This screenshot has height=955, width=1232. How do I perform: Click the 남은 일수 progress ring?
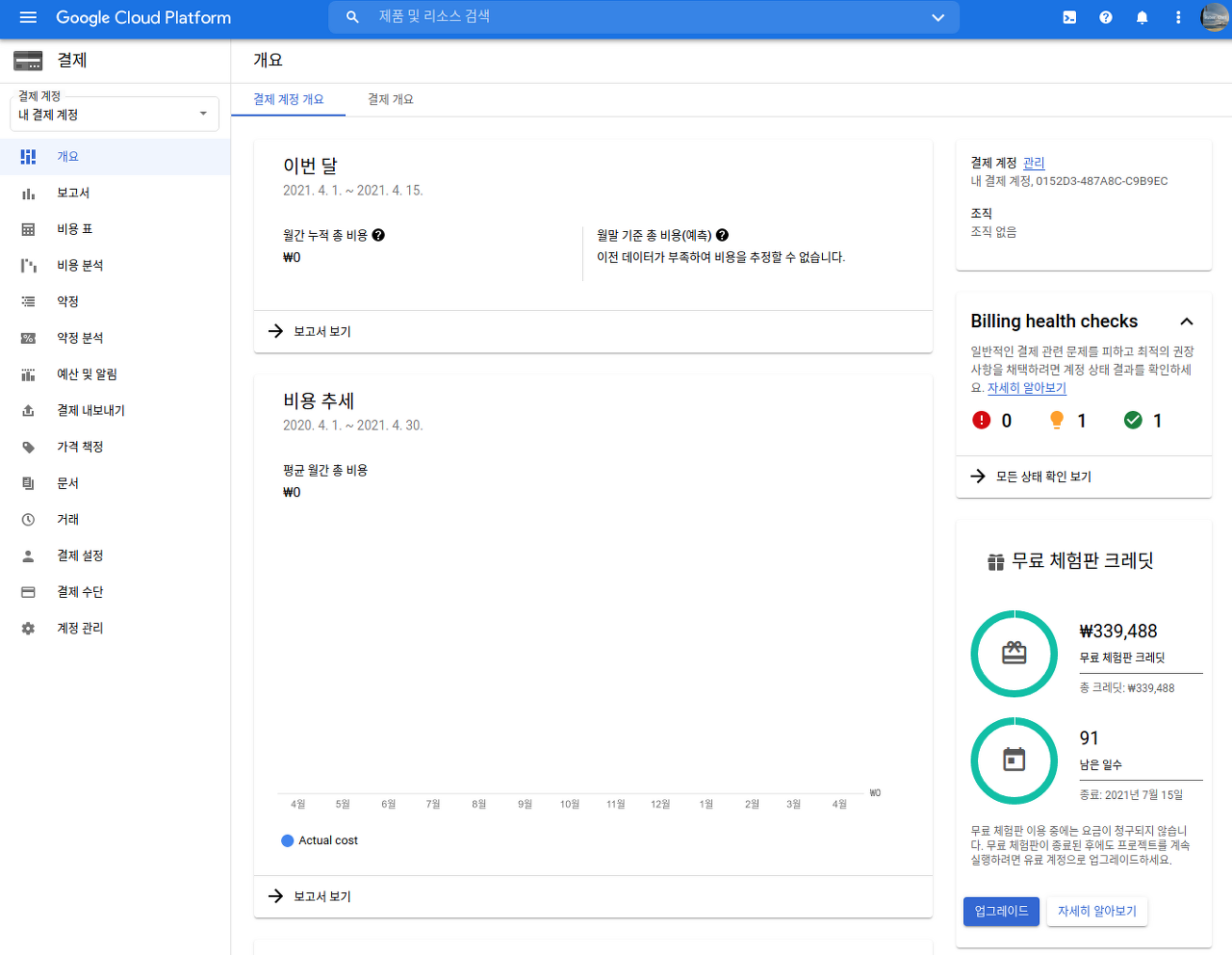click(x=1014, y=761)
